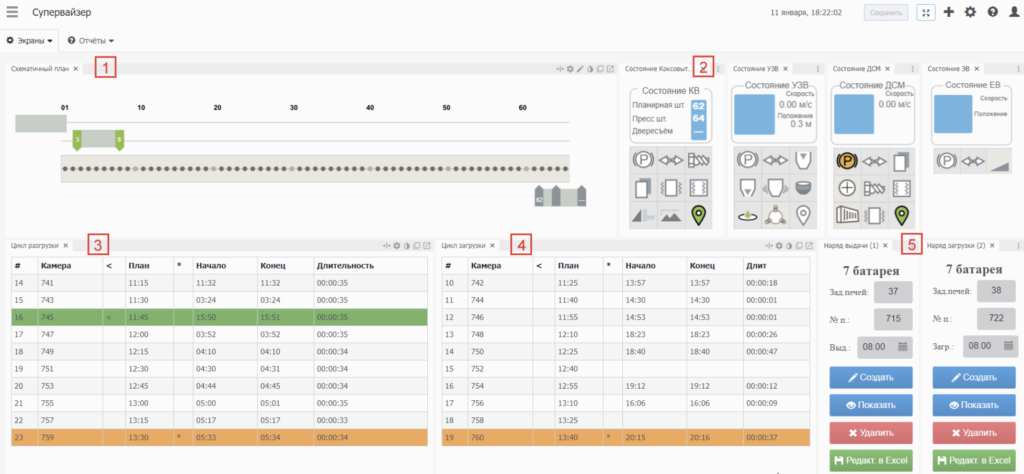Click green location pin in Состояние КВ
1024x474 pixels.
pos(699,215)
